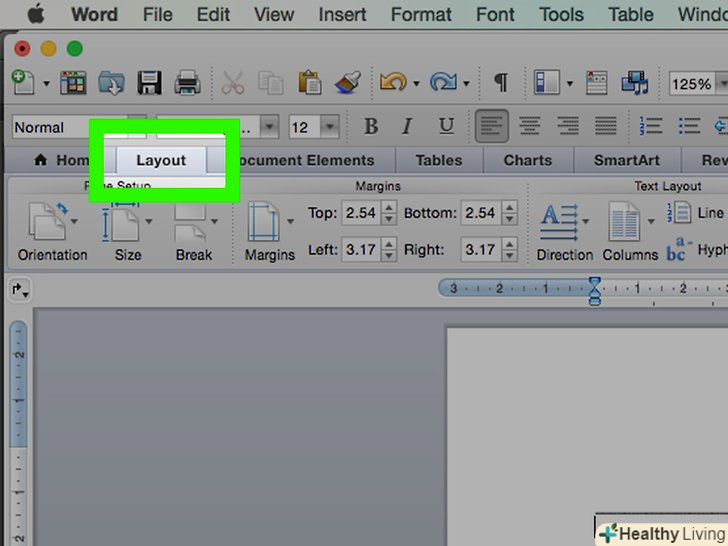Increase the Top margin with stepper

click(390, 207)
